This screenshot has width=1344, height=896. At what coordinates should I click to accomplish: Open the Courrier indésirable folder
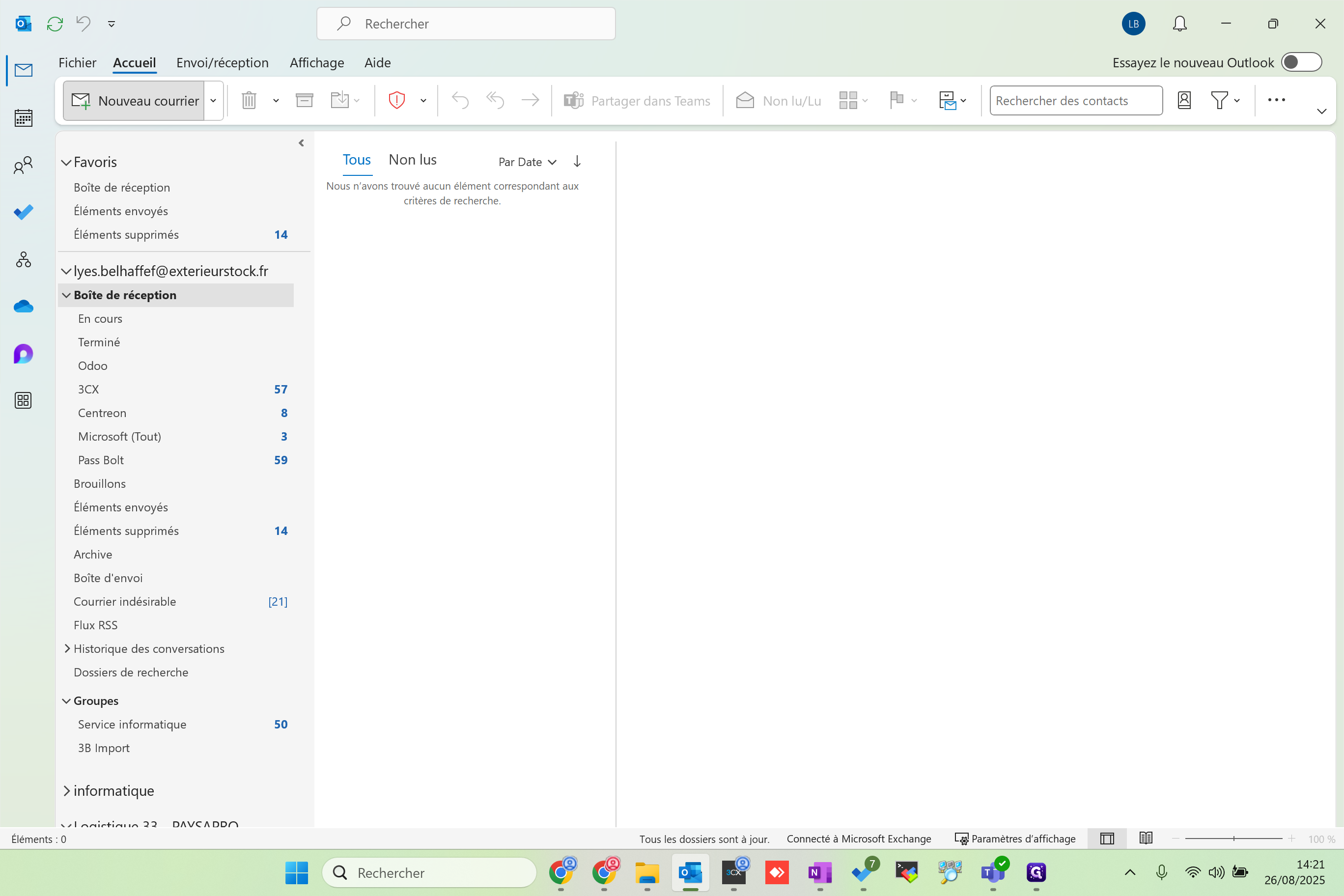click(x=176, y=601)
